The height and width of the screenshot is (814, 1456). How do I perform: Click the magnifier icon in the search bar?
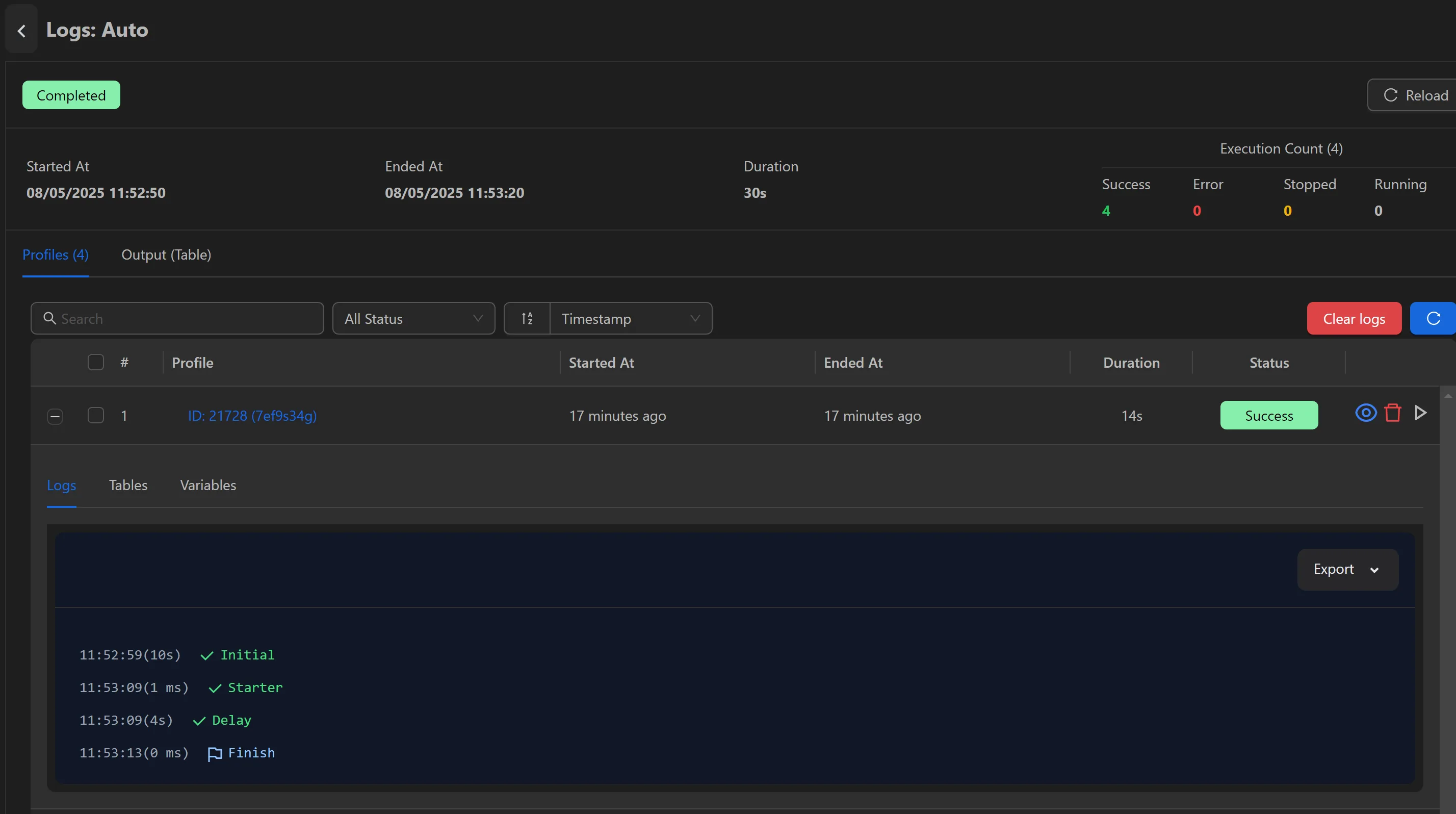click(50, 318)
